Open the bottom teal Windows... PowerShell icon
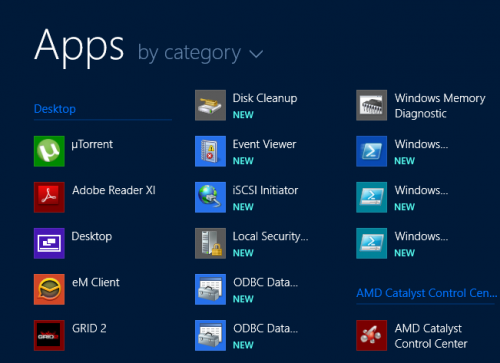 [x=372, y=243]
